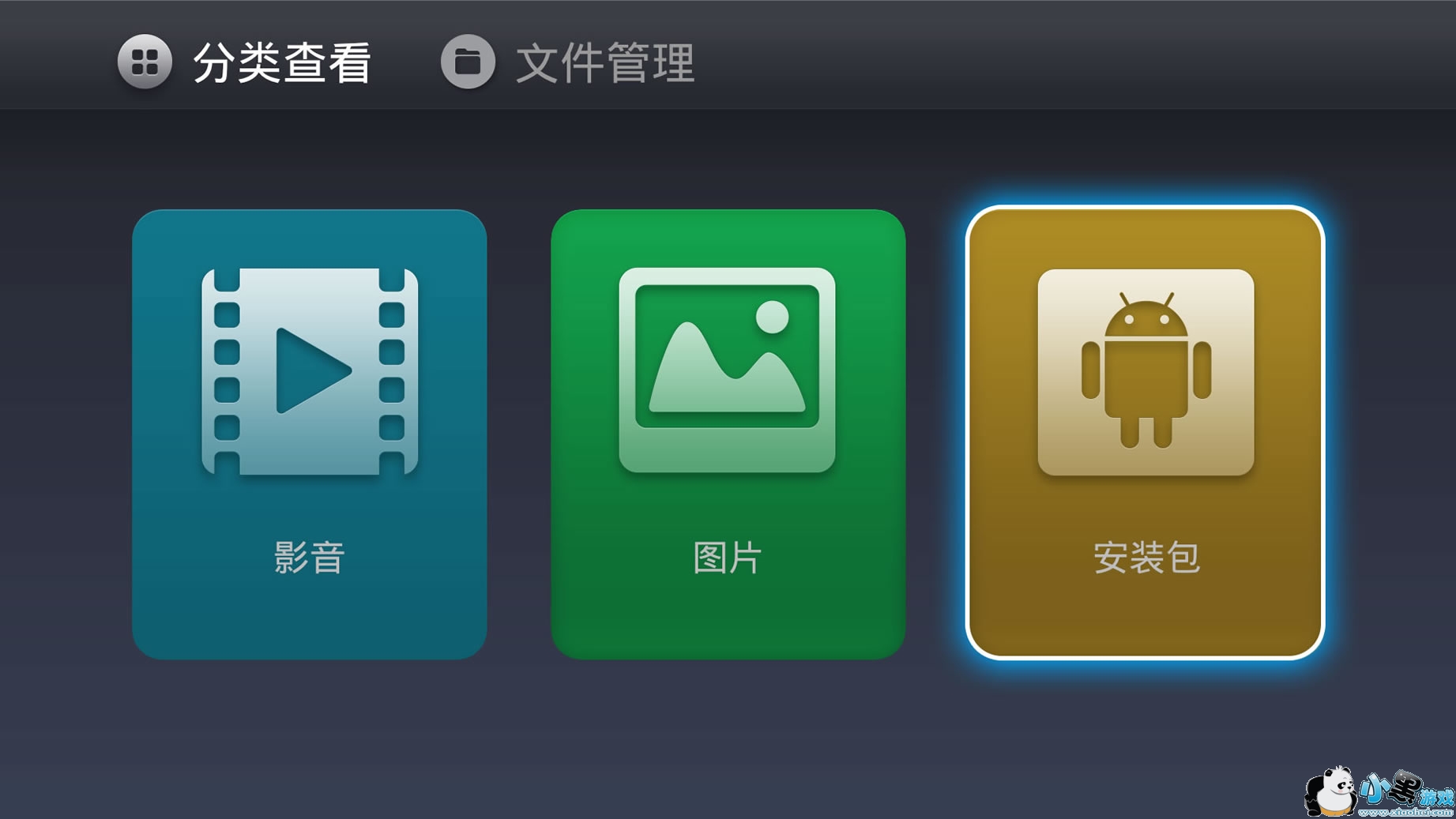Click the sun circle in picture icon
The width and height of the screenshot is (1456, 819).
point(772,317)
